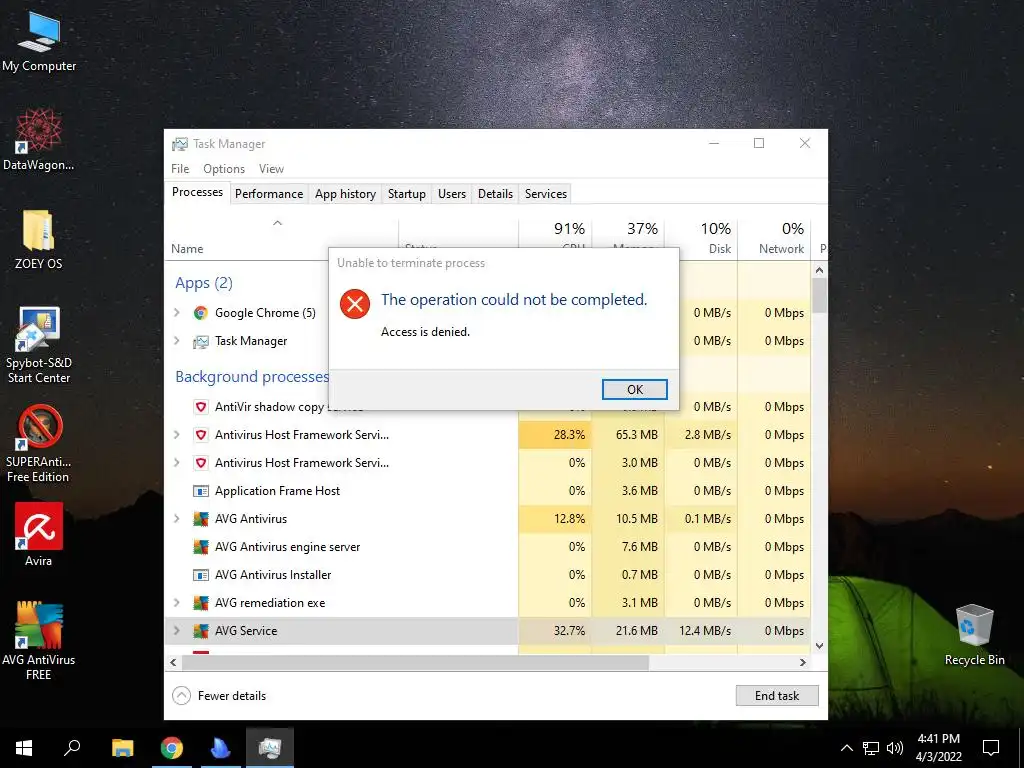This screenshot has width=1024, height=768.
Task: Open taskbar Search magnifier
Action: tap(72, 748)
